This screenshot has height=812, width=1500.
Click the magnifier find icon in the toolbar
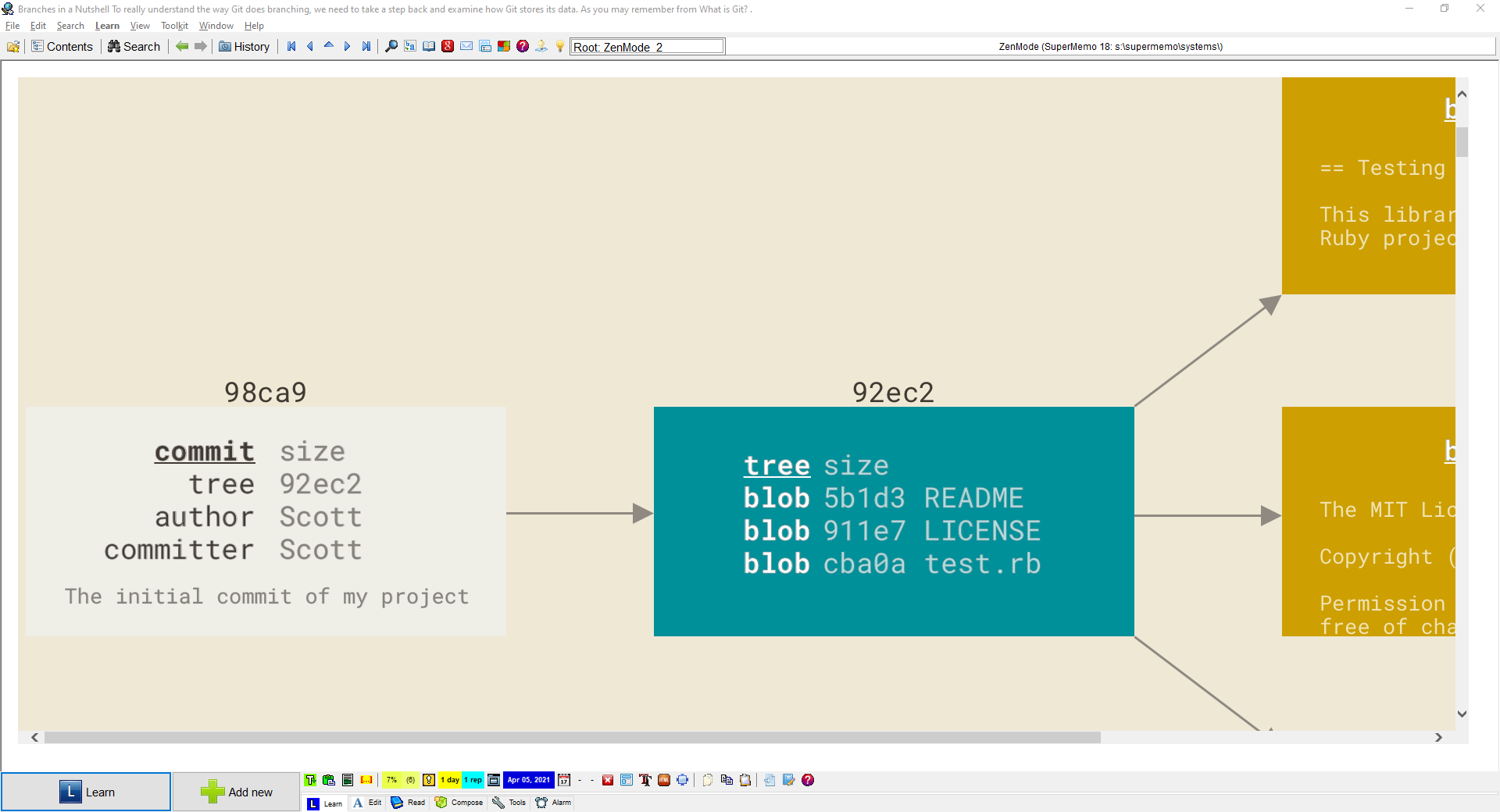point(391,47)
